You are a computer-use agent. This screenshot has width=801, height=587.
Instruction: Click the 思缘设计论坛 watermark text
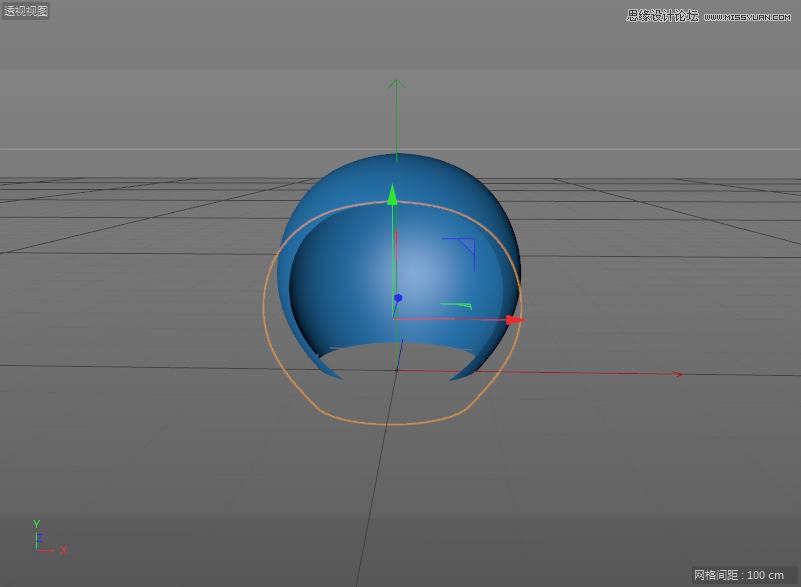tap(662, 16)
